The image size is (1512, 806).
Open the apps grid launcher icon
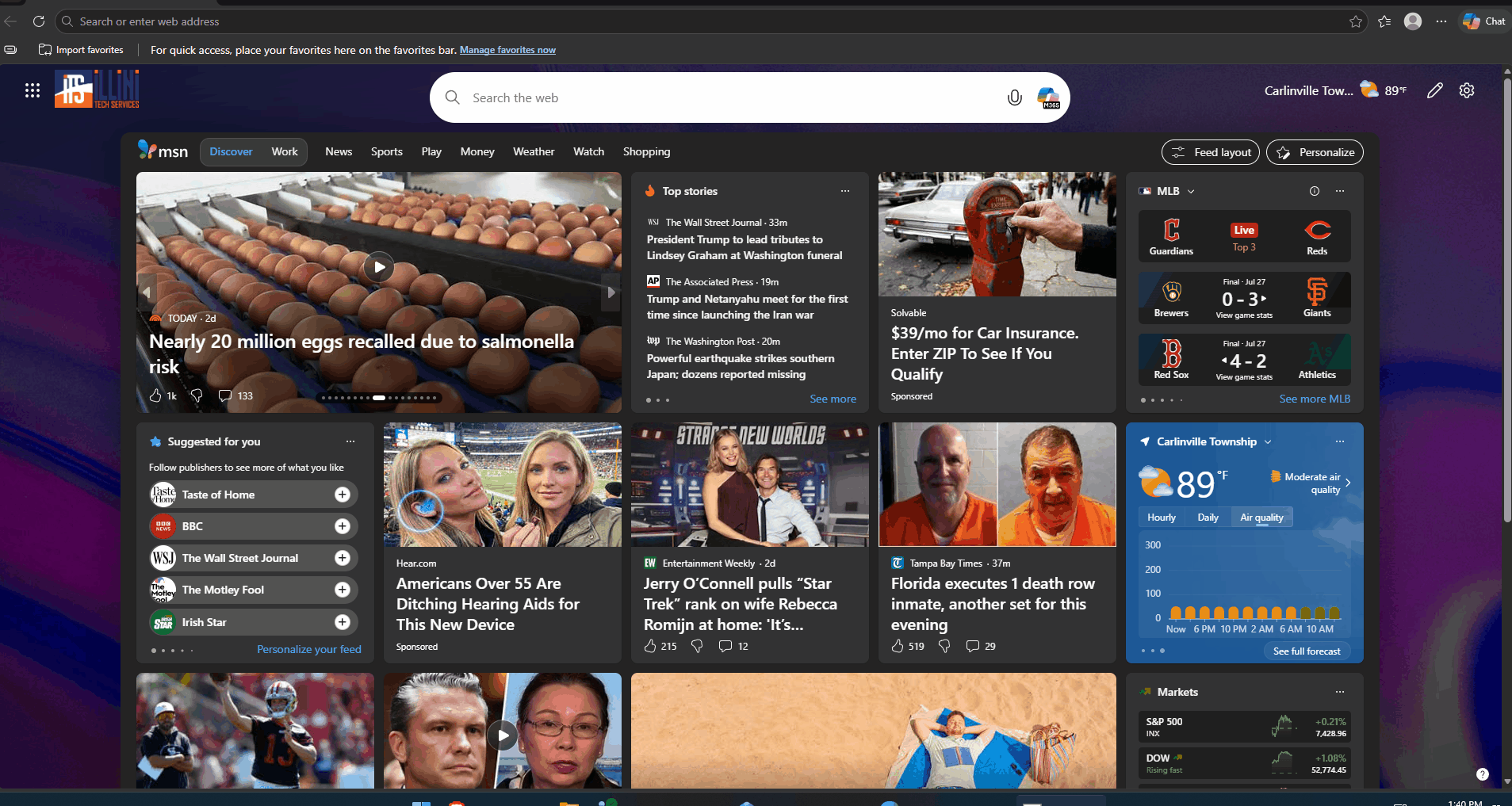(x=33, y=90)
